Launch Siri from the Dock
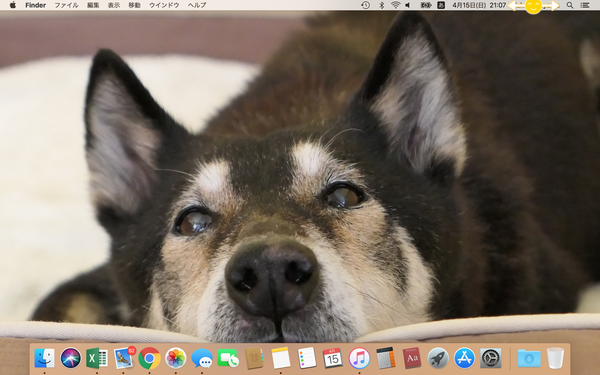This screenshot has height=375, width=600. pyautogui.click(x=71, y=359)
